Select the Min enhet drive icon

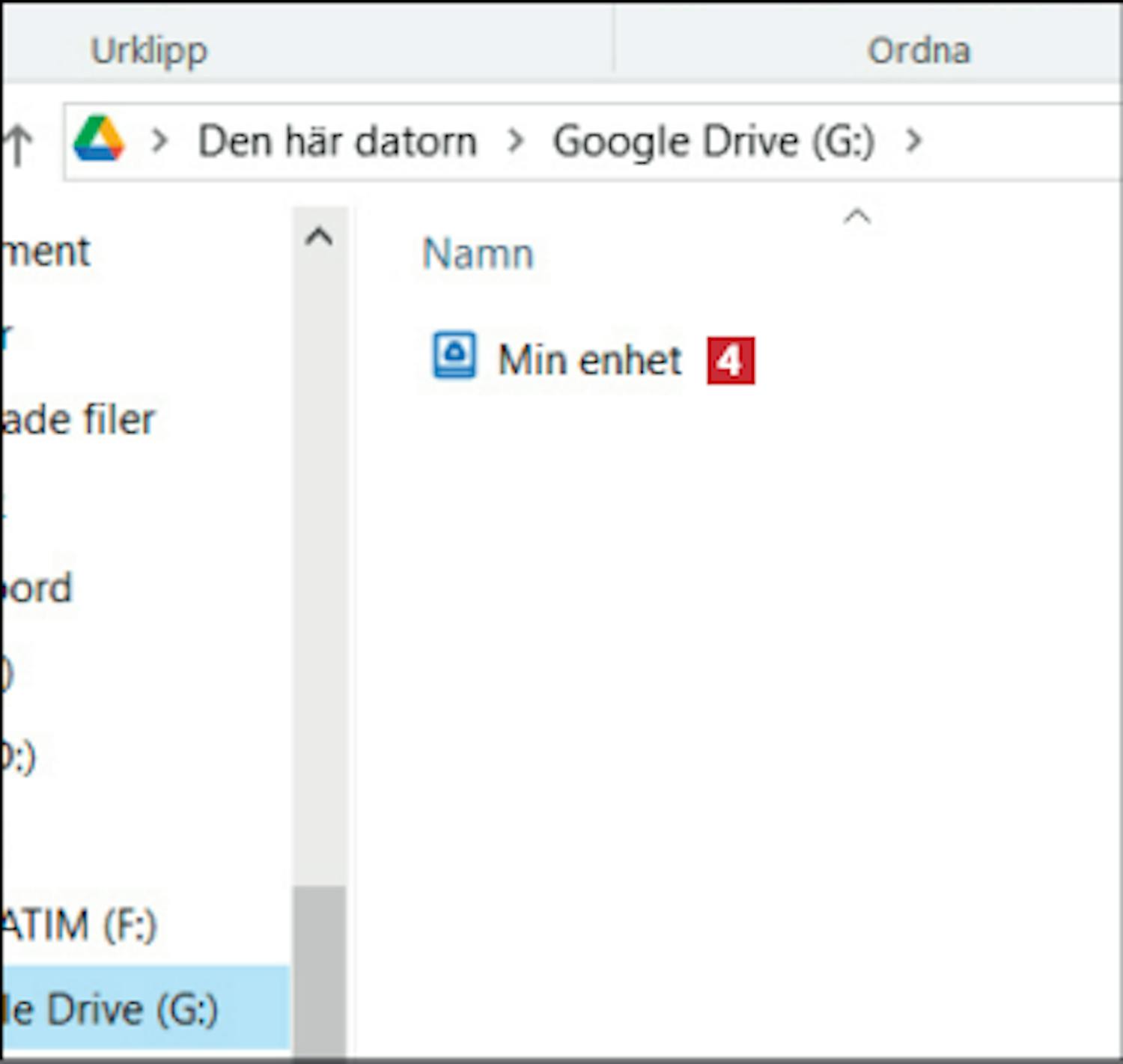tap(454, 356)
